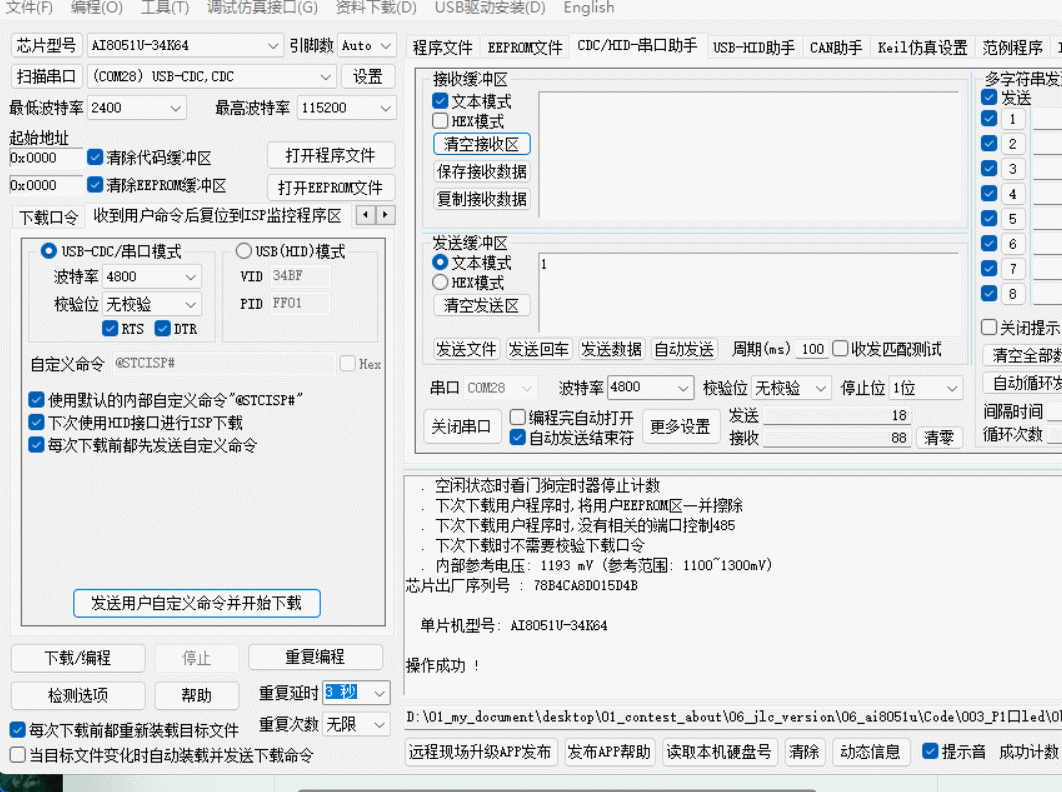Open the 资料下载(D) menu
Screen dimensions: 1062x792
[x=376, y=7]
